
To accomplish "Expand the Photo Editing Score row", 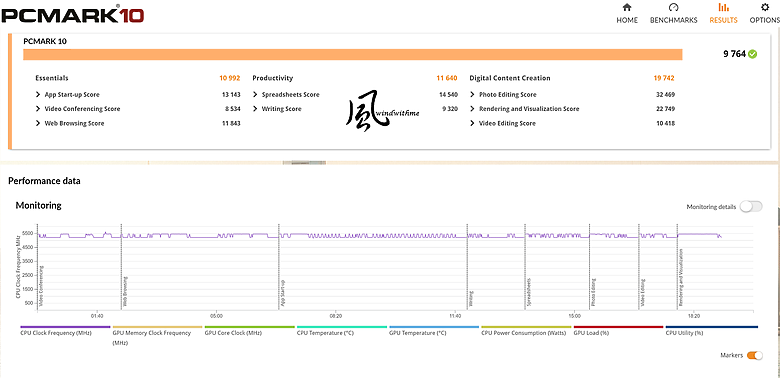I will click(x=572, y=94).
